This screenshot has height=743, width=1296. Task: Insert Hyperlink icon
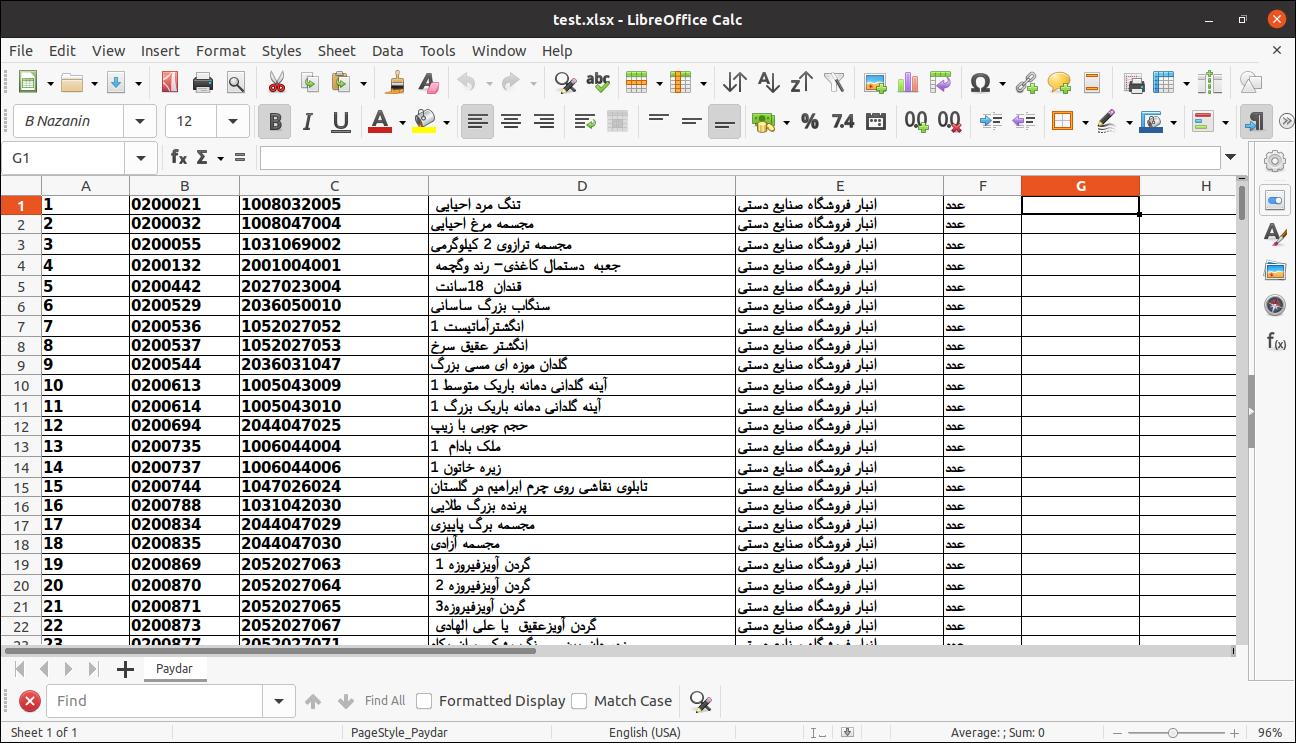coord(1026,83)
